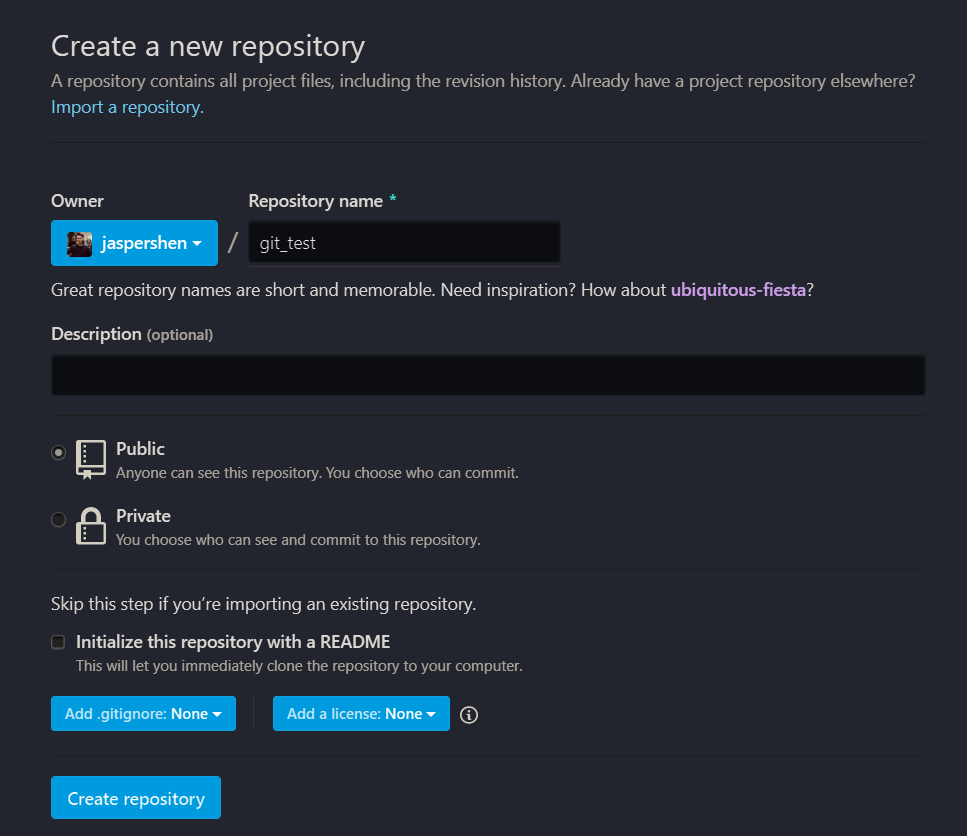Viewport: 967px width, 836px height.
Task: Click the info icon beside the license dropdown
Action: (468, 715)
